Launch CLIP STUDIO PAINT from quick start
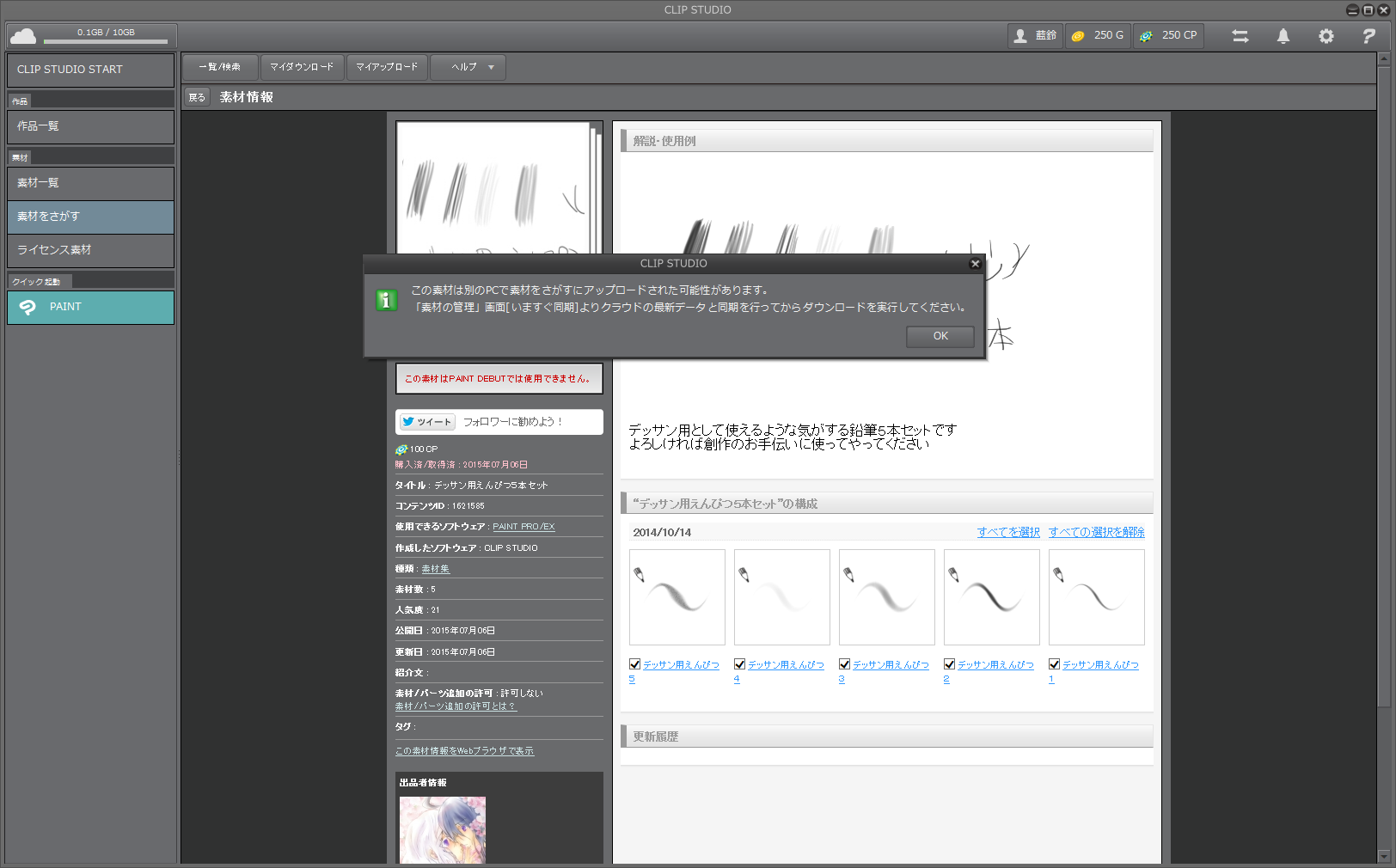 pyautogui.click(x=90, y=307)
